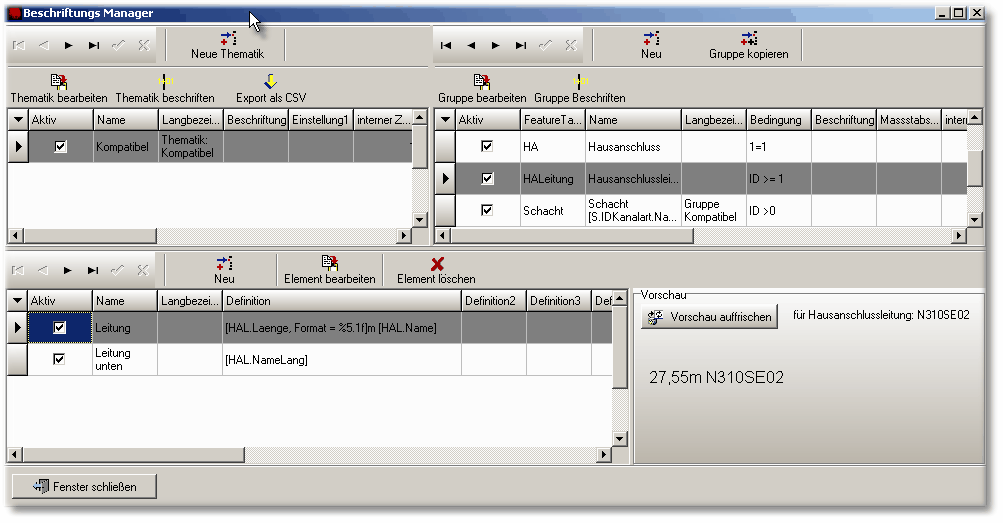The height and width of the screenshot is (523, 1003).
Task: Click FeatureTa... column header
Action: tap(552, 120)
